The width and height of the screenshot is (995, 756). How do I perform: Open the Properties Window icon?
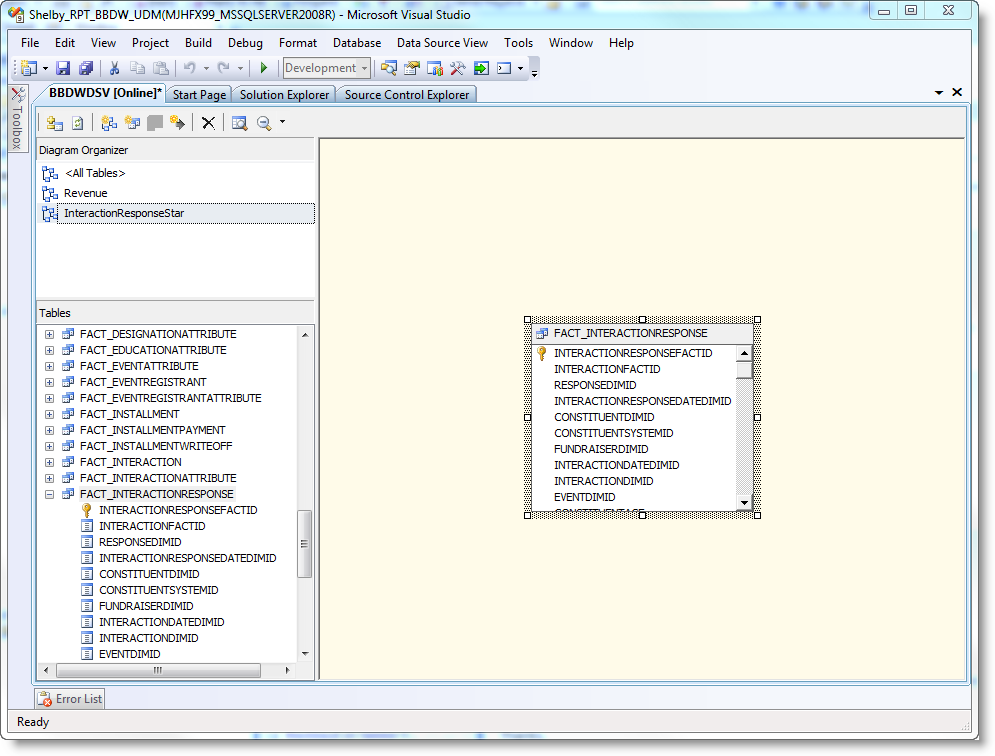[x=412, y=68]
